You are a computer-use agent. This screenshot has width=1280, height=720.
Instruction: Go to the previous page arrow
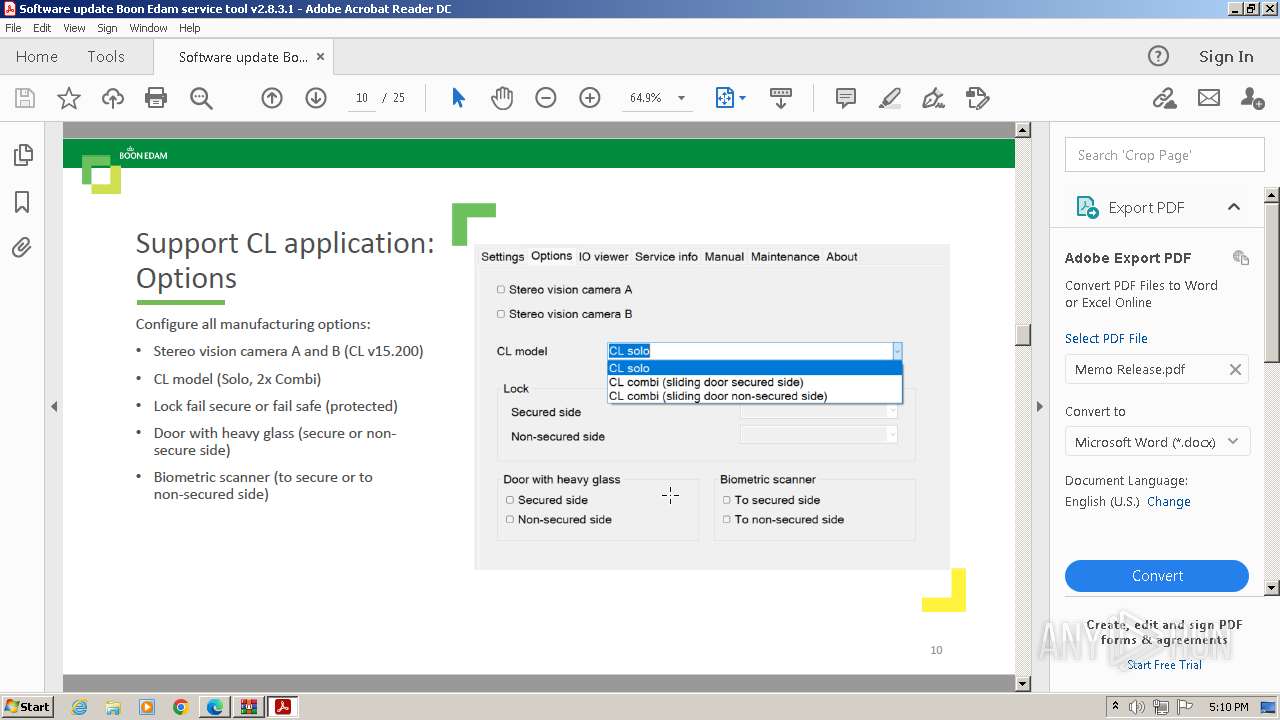coord(272,98)
